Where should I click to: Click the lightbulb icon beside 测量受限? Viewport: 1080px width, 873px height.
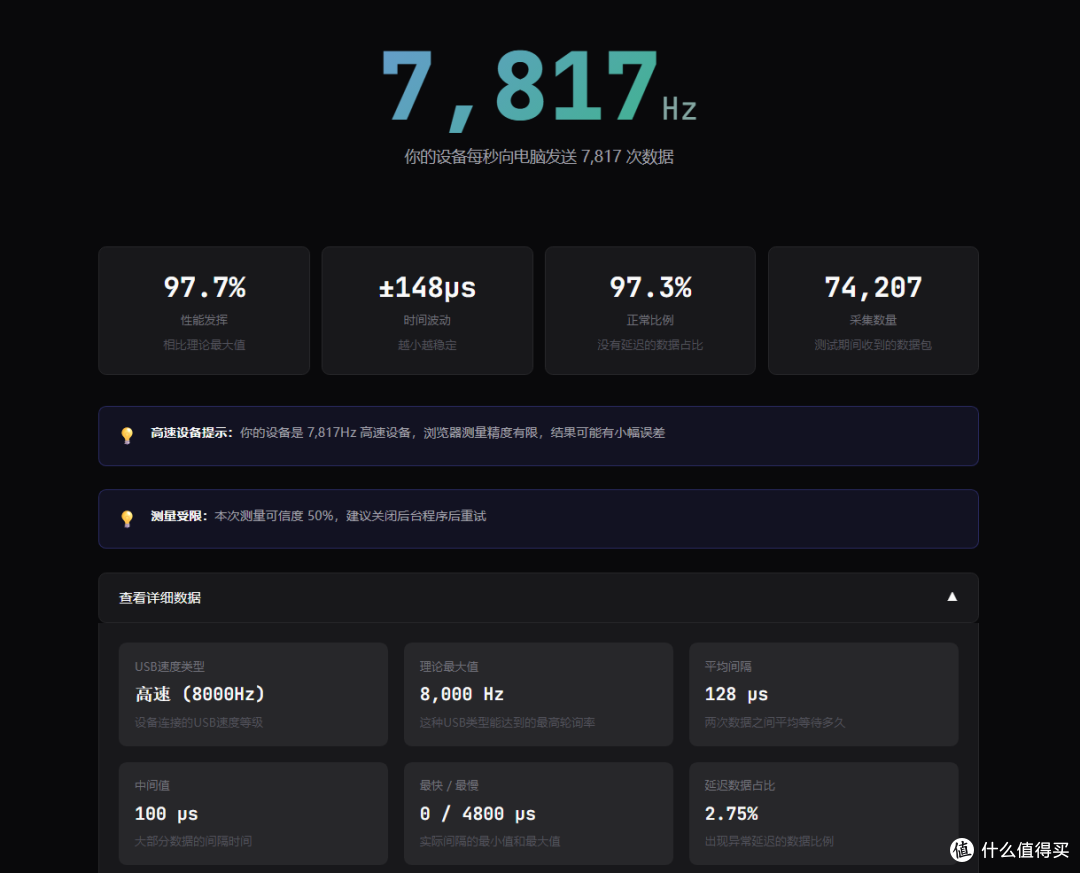click(127, 518)
